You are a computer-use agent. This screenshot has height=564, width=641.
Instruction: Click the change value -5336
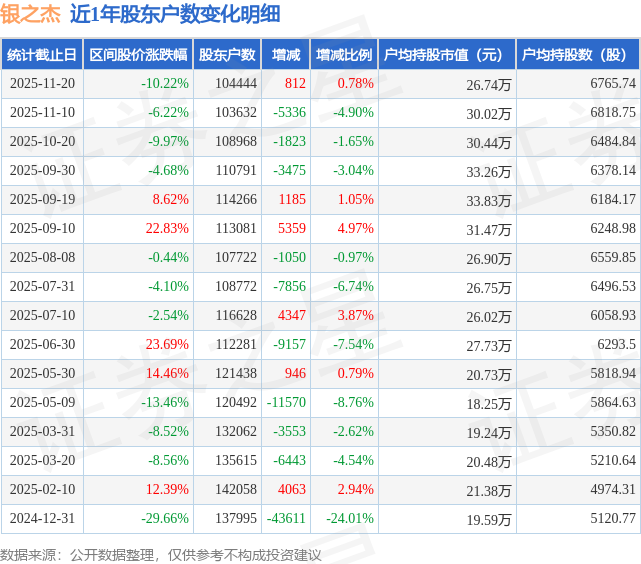pyautogui.click(x=289, y=112)
